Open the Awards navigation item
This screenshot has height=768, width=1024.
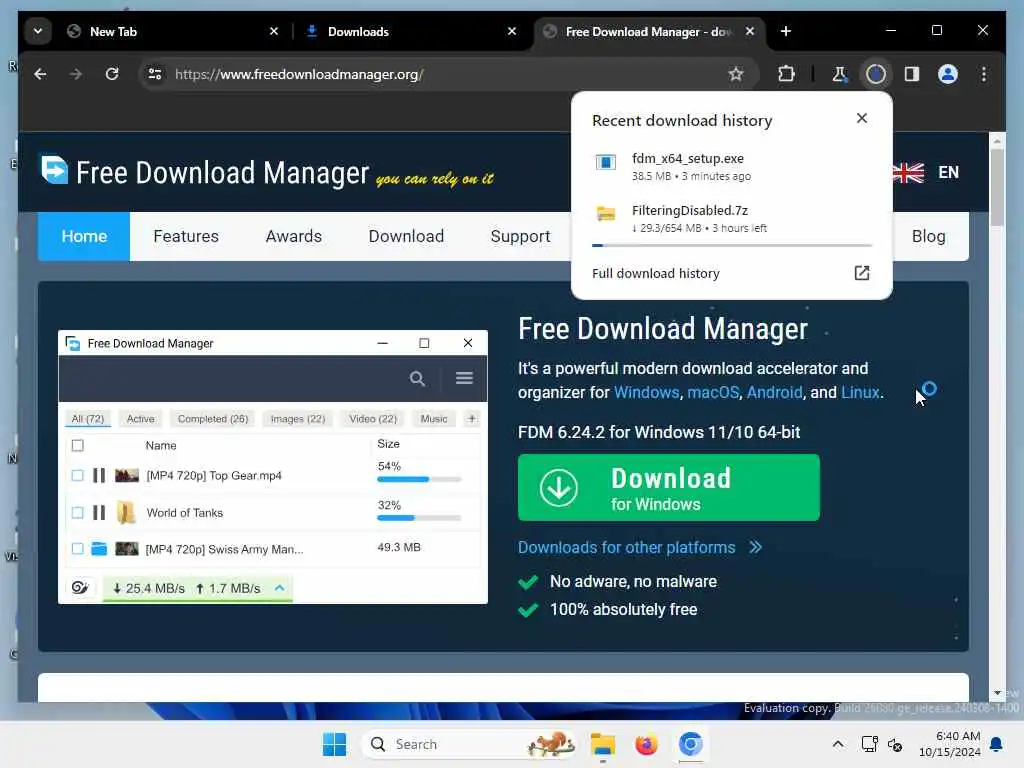tap(294, 236)
